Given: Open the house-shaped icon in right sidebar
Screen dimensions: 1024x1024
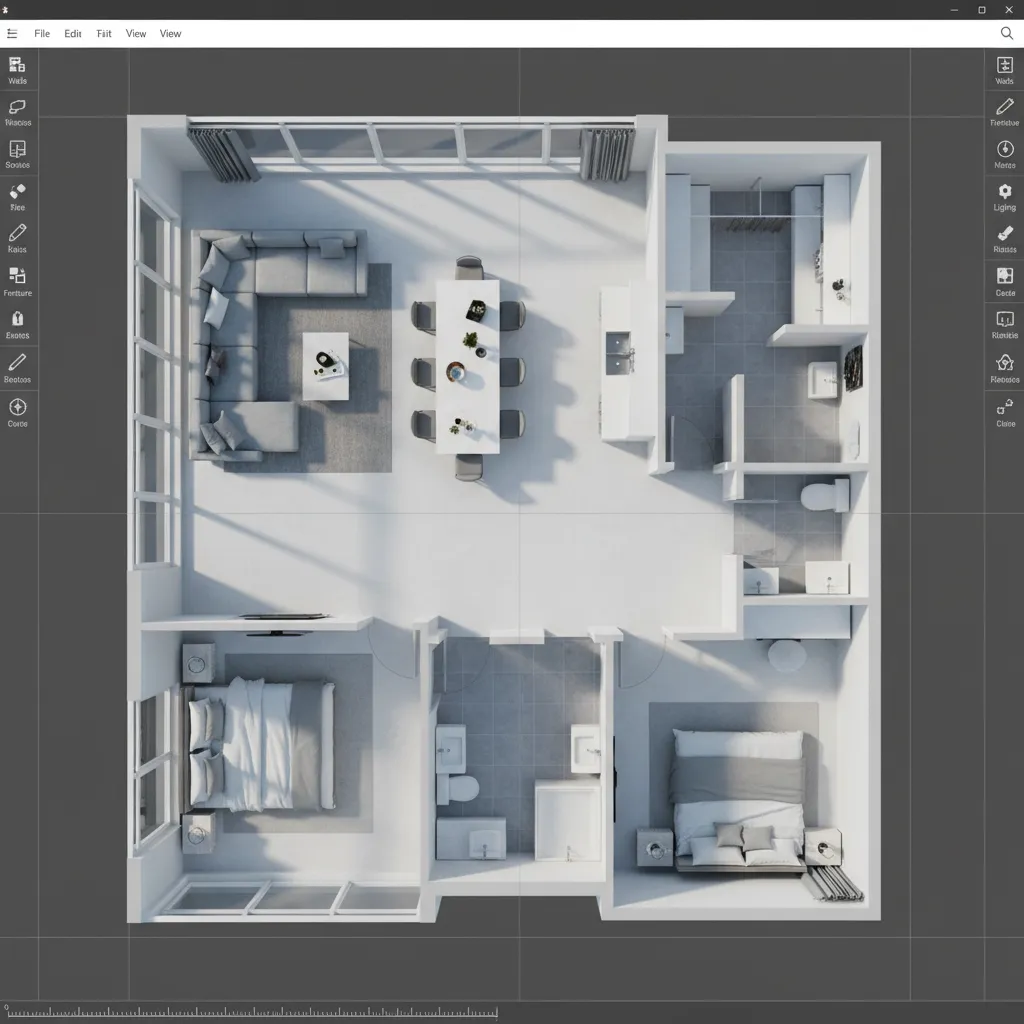Looking at the screenshot, I should point(1004,368).
